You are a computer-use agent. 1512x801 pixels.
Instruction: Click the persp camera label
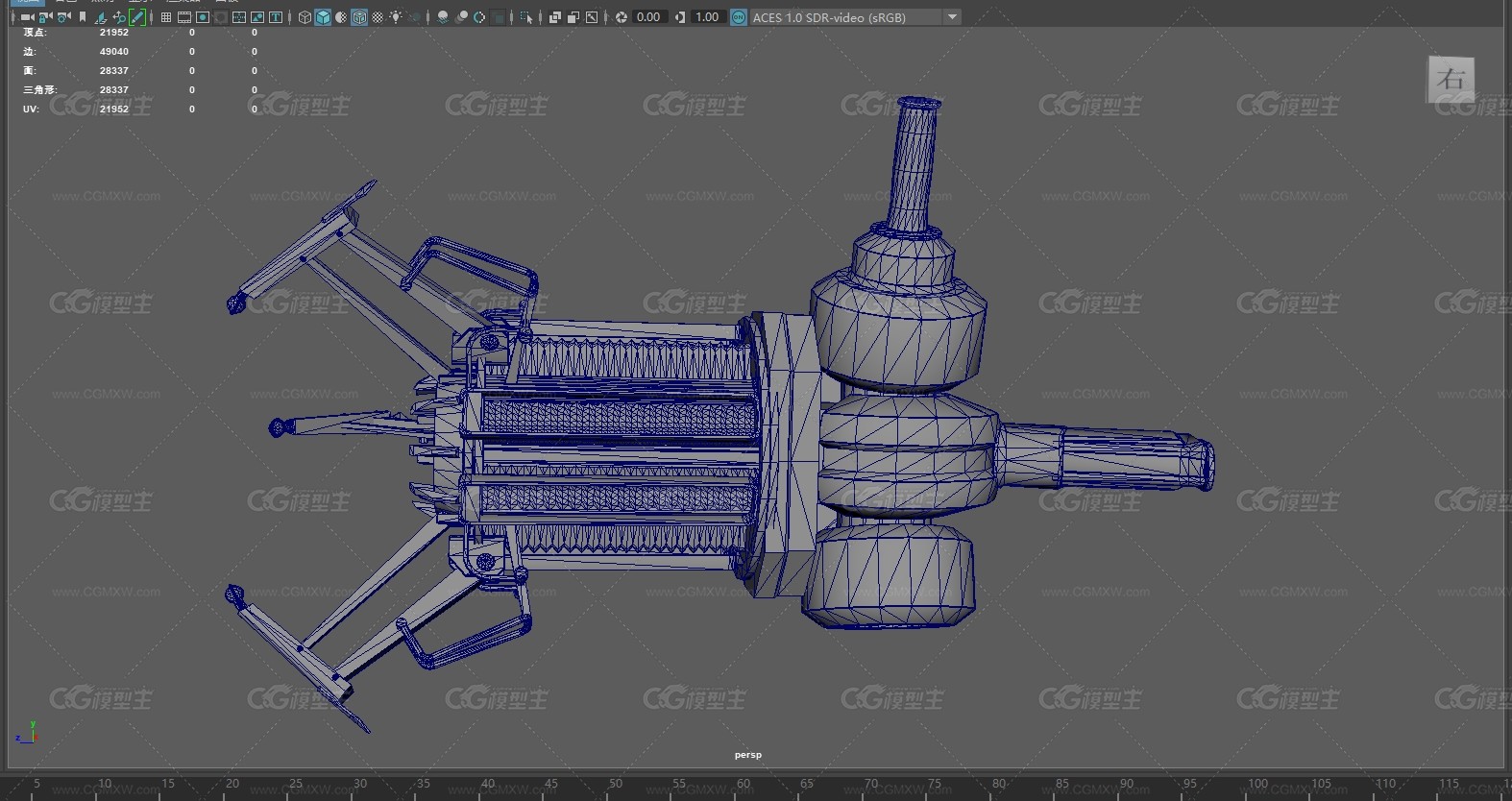tap(747, 755)
